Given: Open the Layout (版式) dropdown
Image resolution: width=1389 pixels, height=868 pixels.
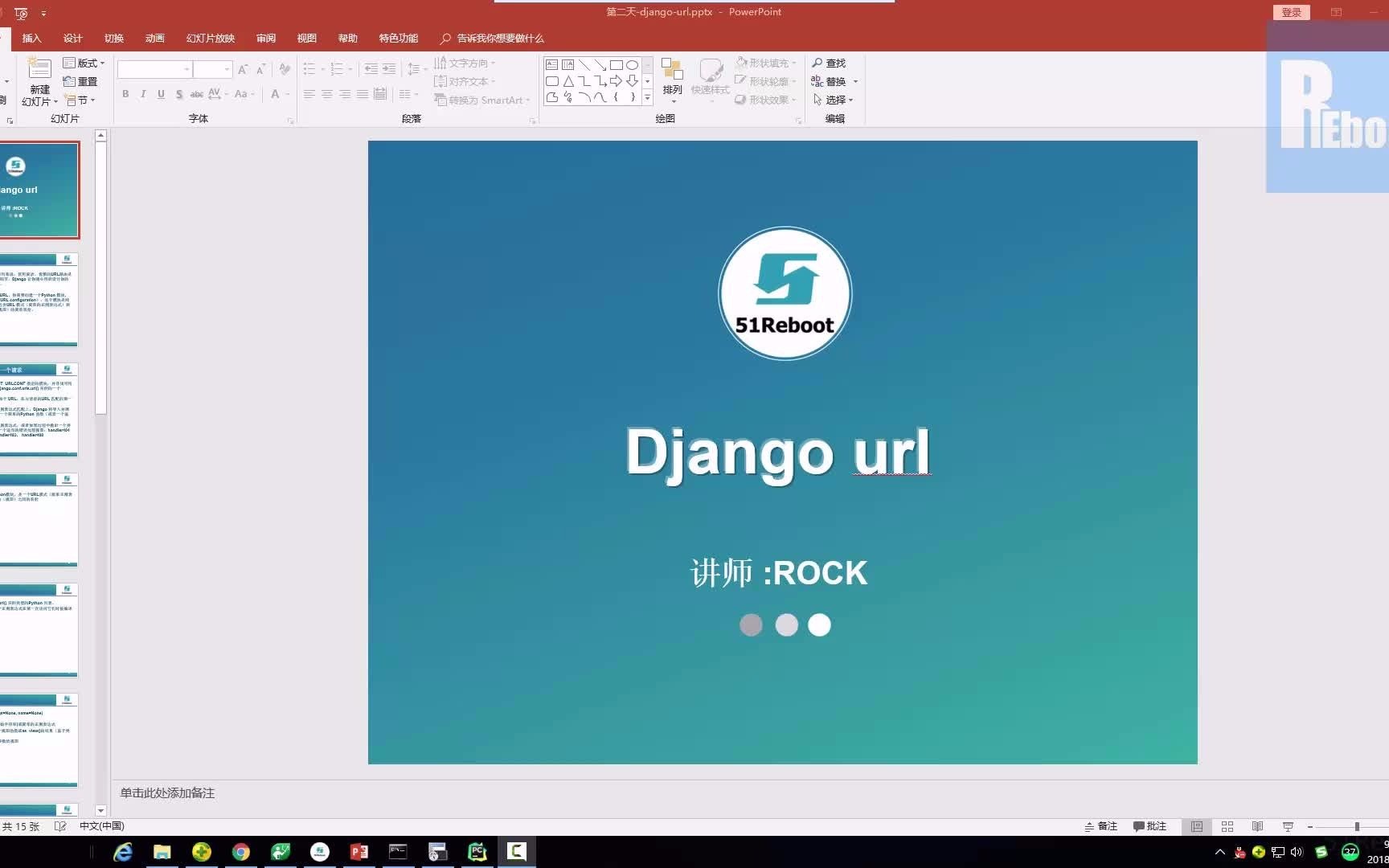Looking at the screenshot, I should tap(84, 63).
